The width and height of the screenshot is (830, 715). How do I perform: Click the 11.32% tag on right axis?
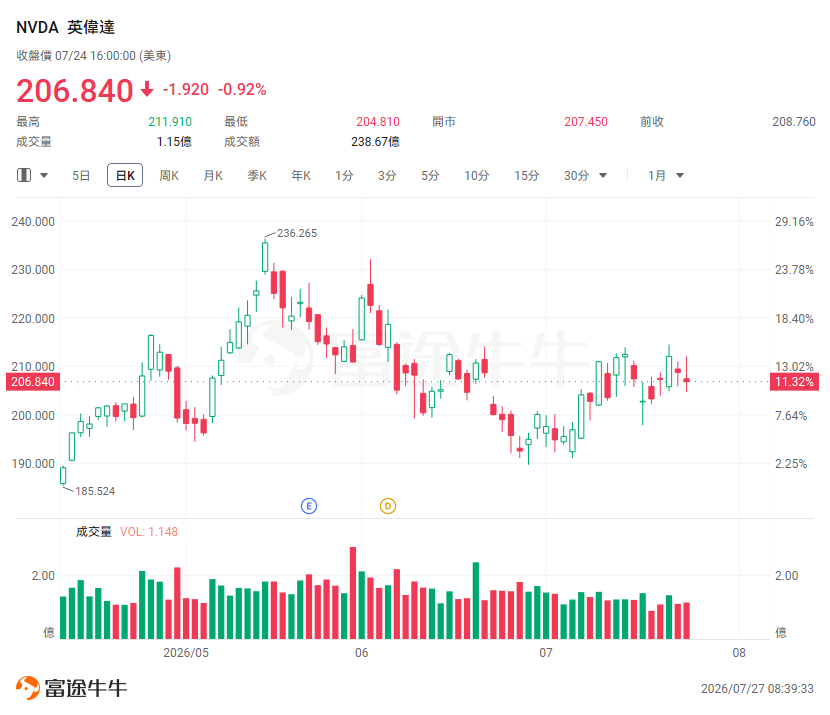click(x=794, y=382)
